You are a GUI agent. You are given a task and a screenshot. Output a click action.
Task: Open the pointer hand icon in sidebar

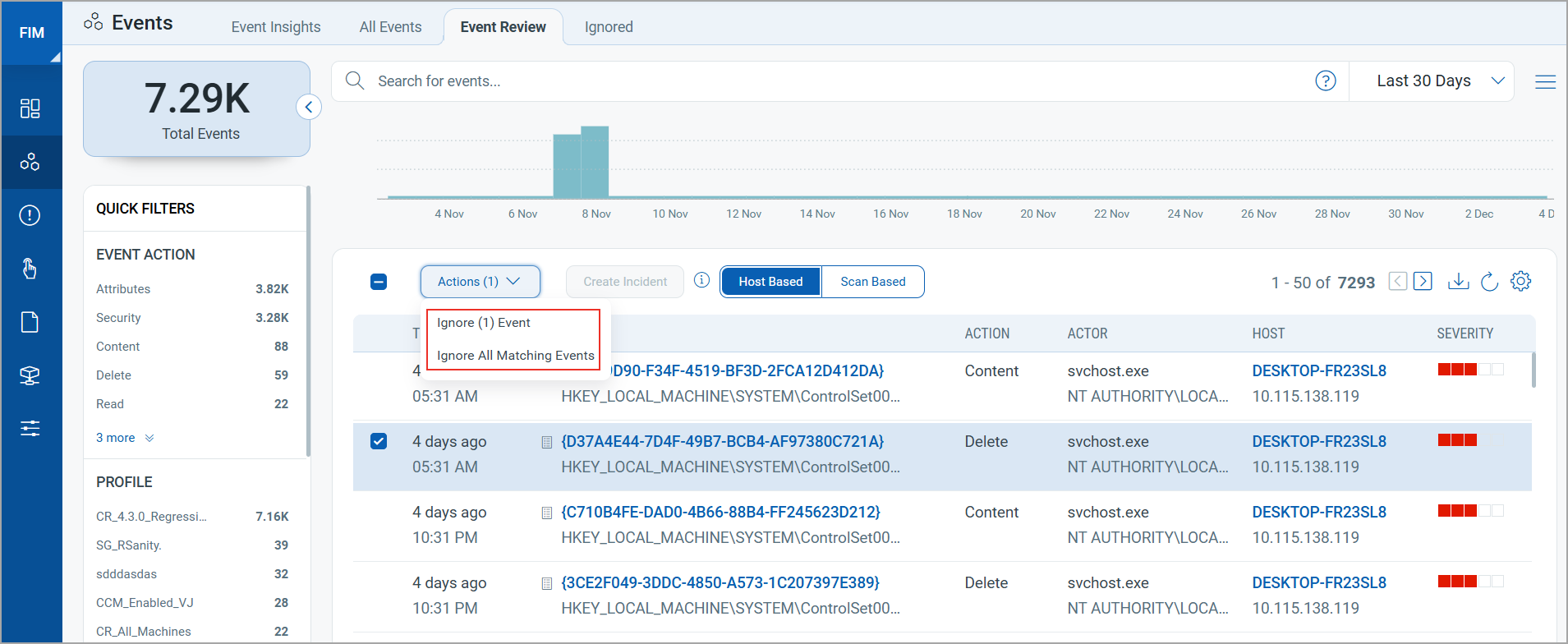click(30, 269)
